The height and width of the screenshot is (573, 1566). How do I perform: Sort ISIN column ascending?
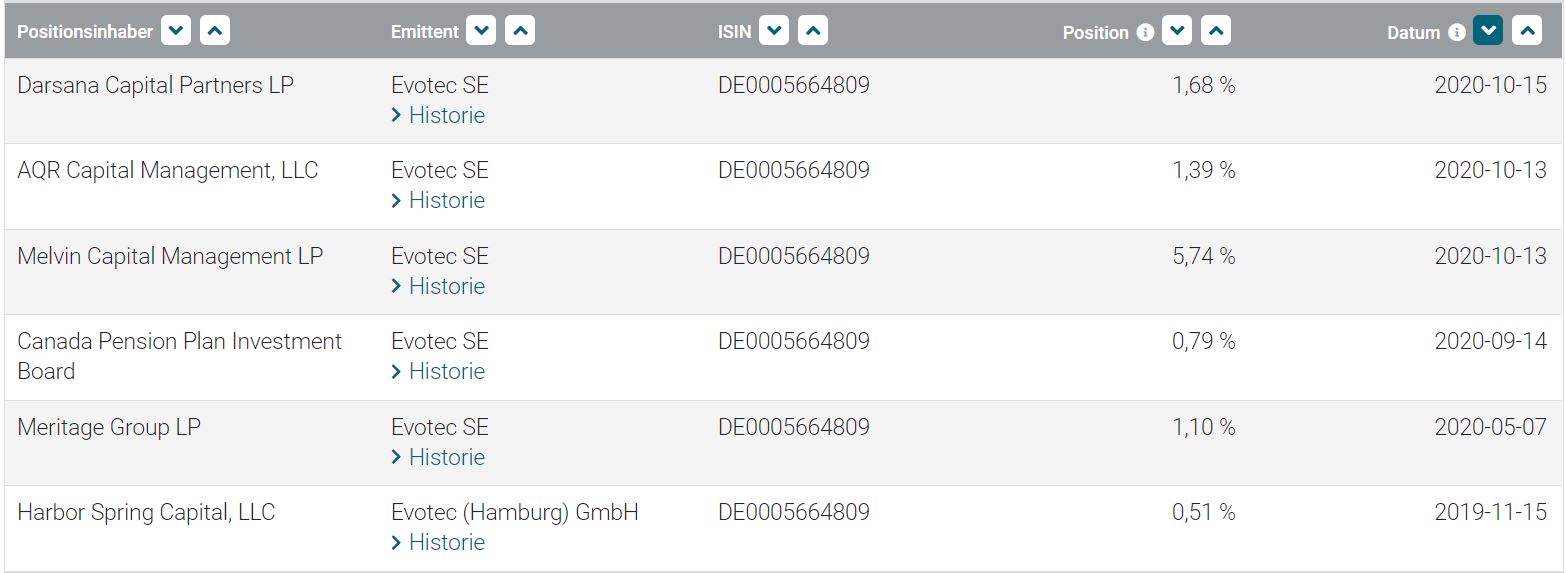[x=813, y=31]
